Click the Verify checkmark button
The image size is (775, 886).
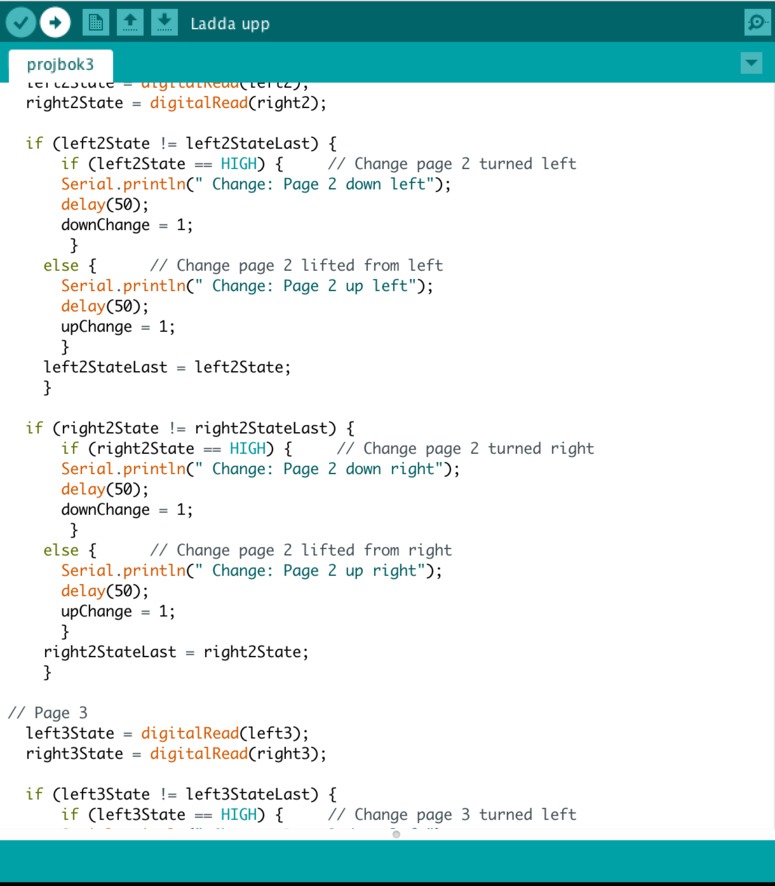tap(20, 21)
